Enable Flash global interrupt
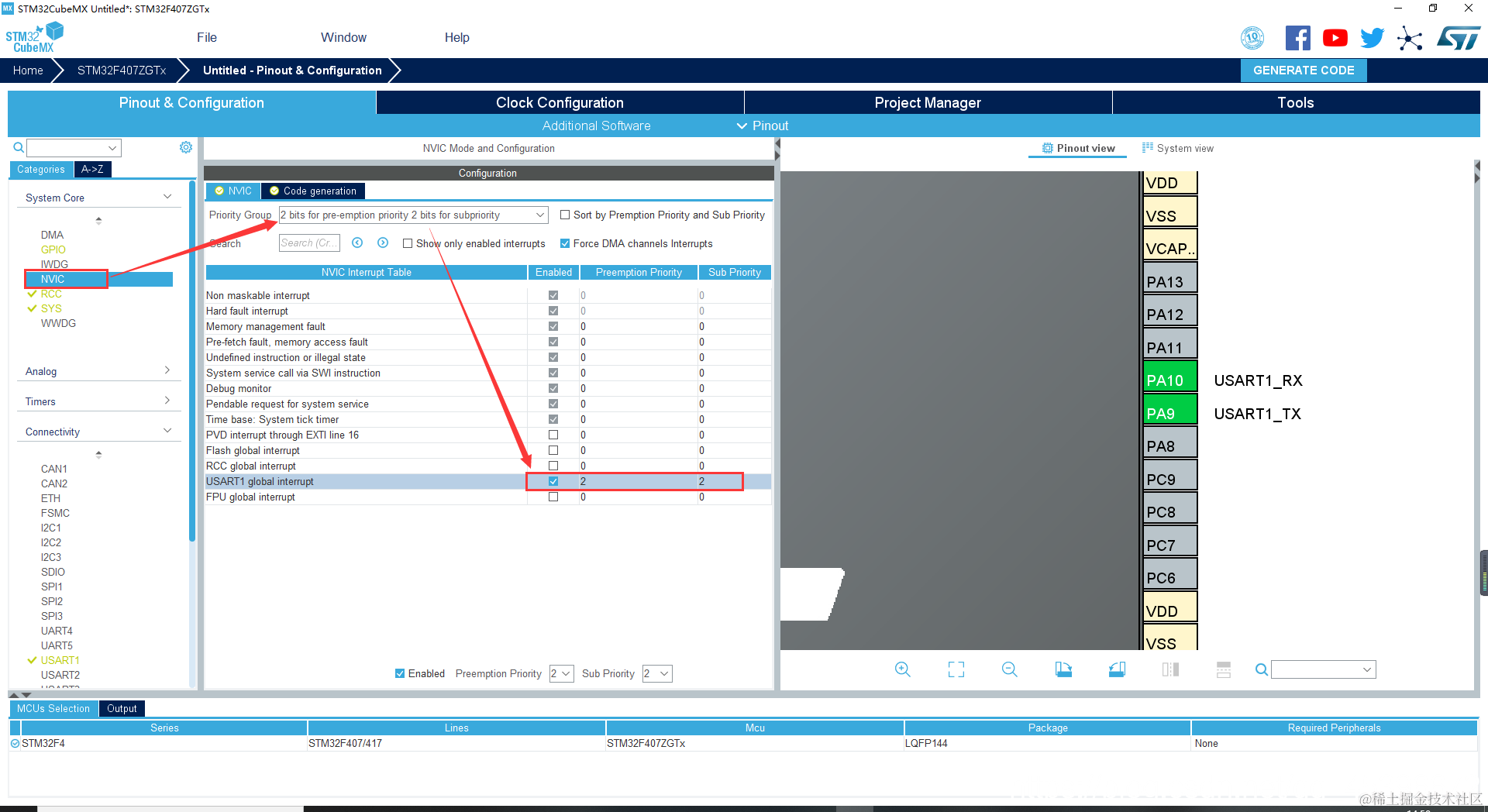The image size is (1488, 812). [x=553, y=450]
